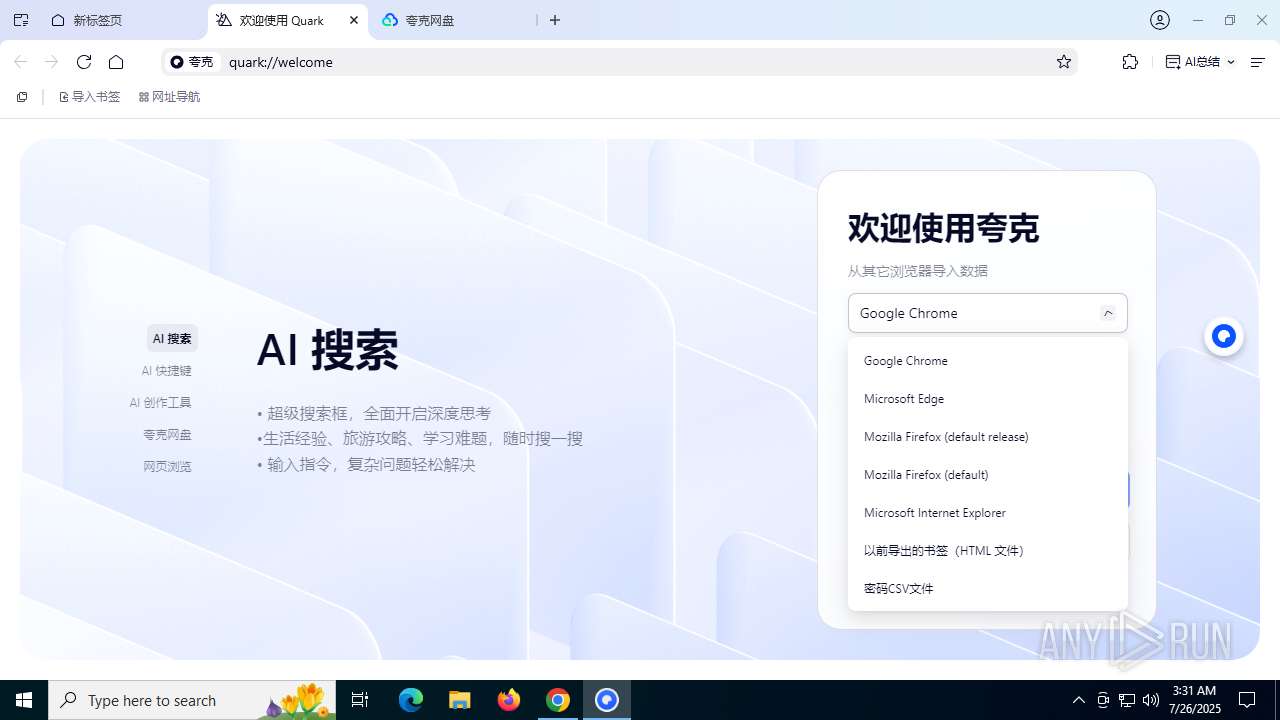
Task: Open the clock showing 3:31 AM
Action: [x=1195, y=700]
